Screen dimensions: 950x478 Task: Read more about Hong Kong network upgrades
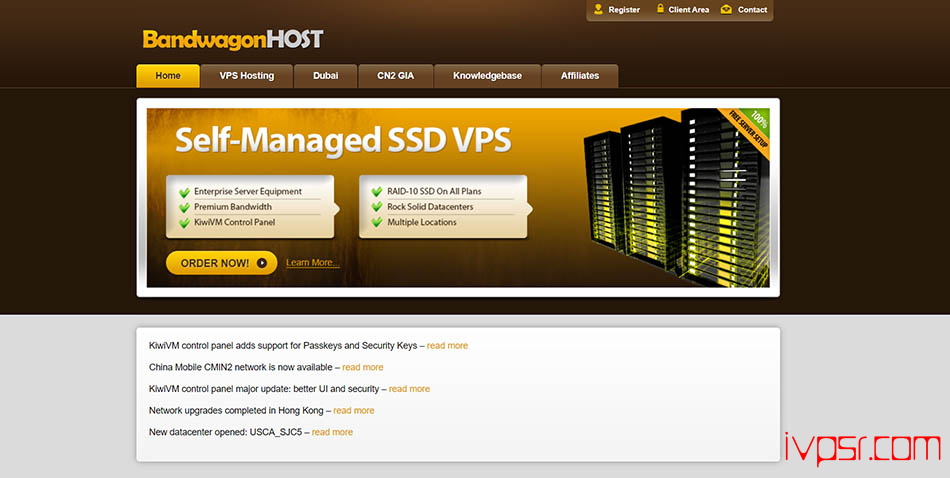(353, 410)
